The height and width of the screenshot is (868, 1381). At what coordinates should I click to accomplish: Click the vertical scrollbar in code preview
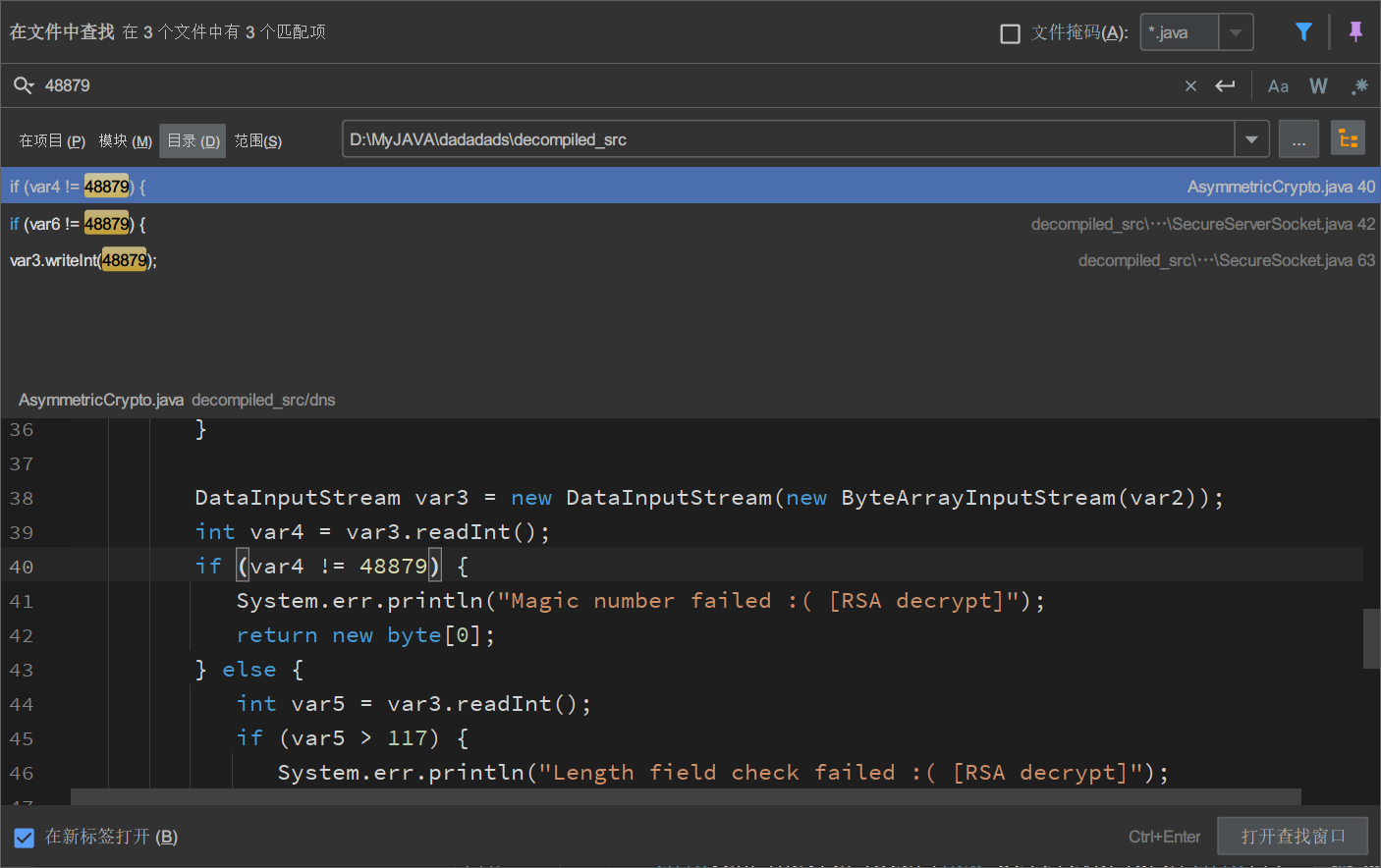[x=1371, y=638]
